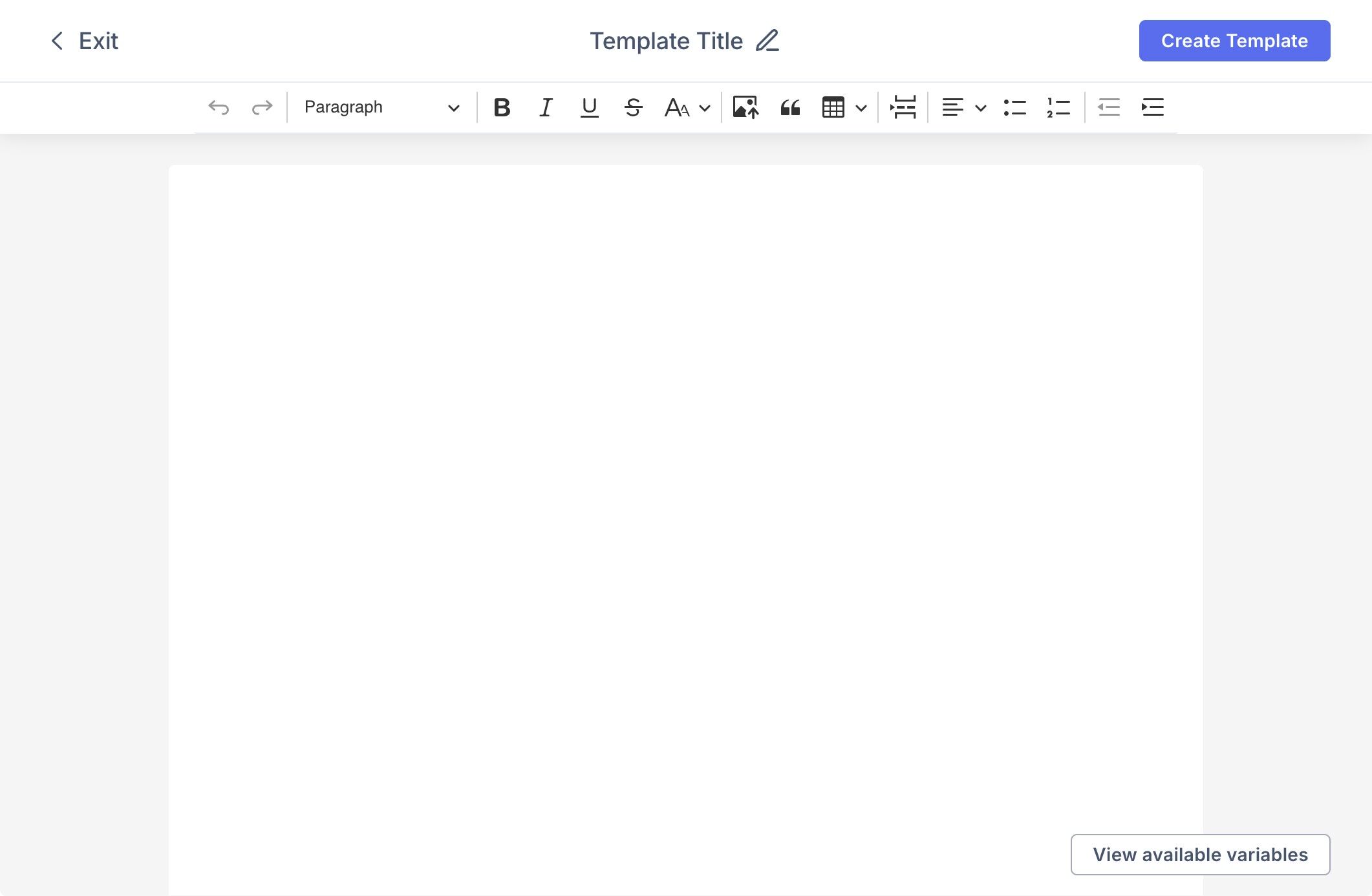Open the text alignment dropdown

click(963, 107)
